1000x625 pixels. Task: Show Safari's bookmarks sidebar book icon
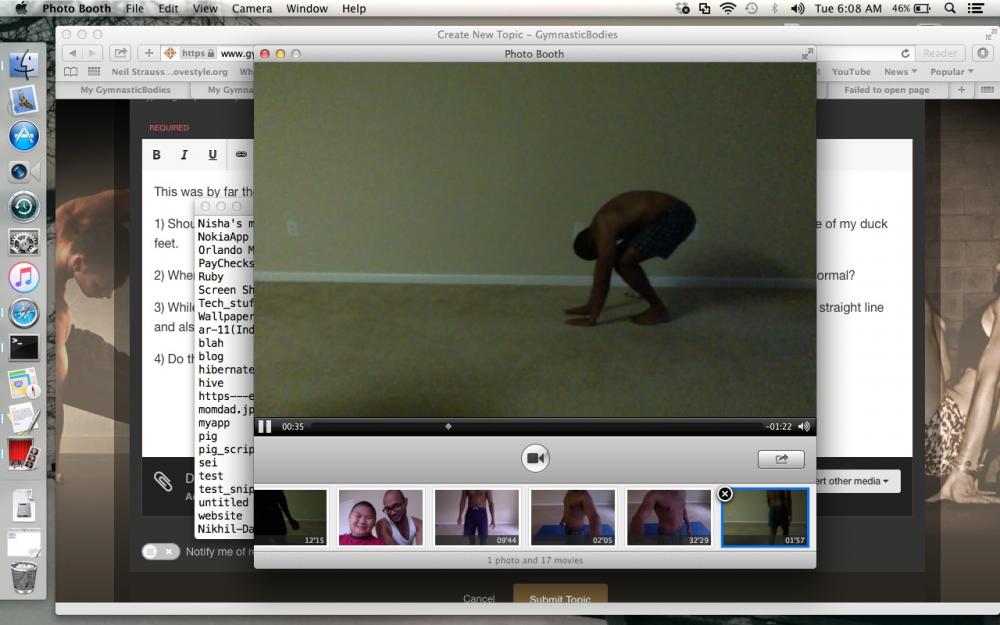[71, 71]
